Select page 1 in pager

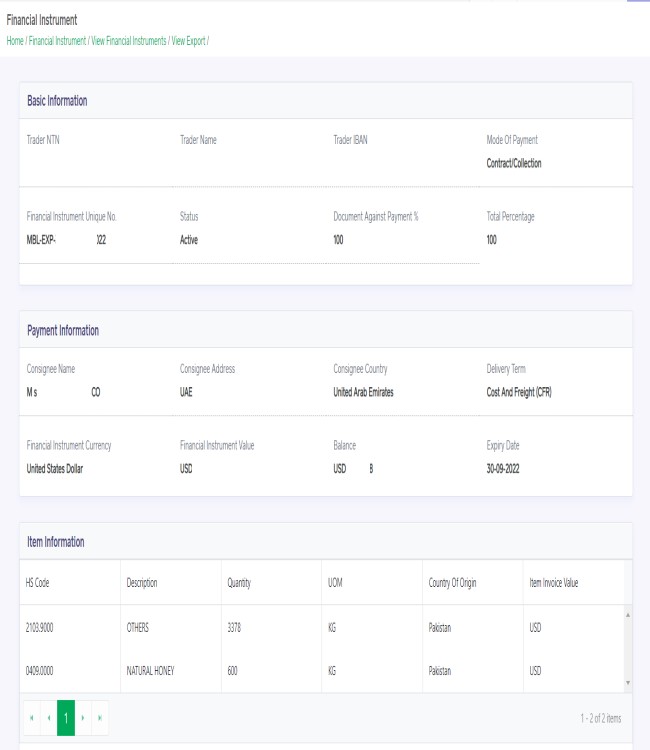(x=66, y=717)
